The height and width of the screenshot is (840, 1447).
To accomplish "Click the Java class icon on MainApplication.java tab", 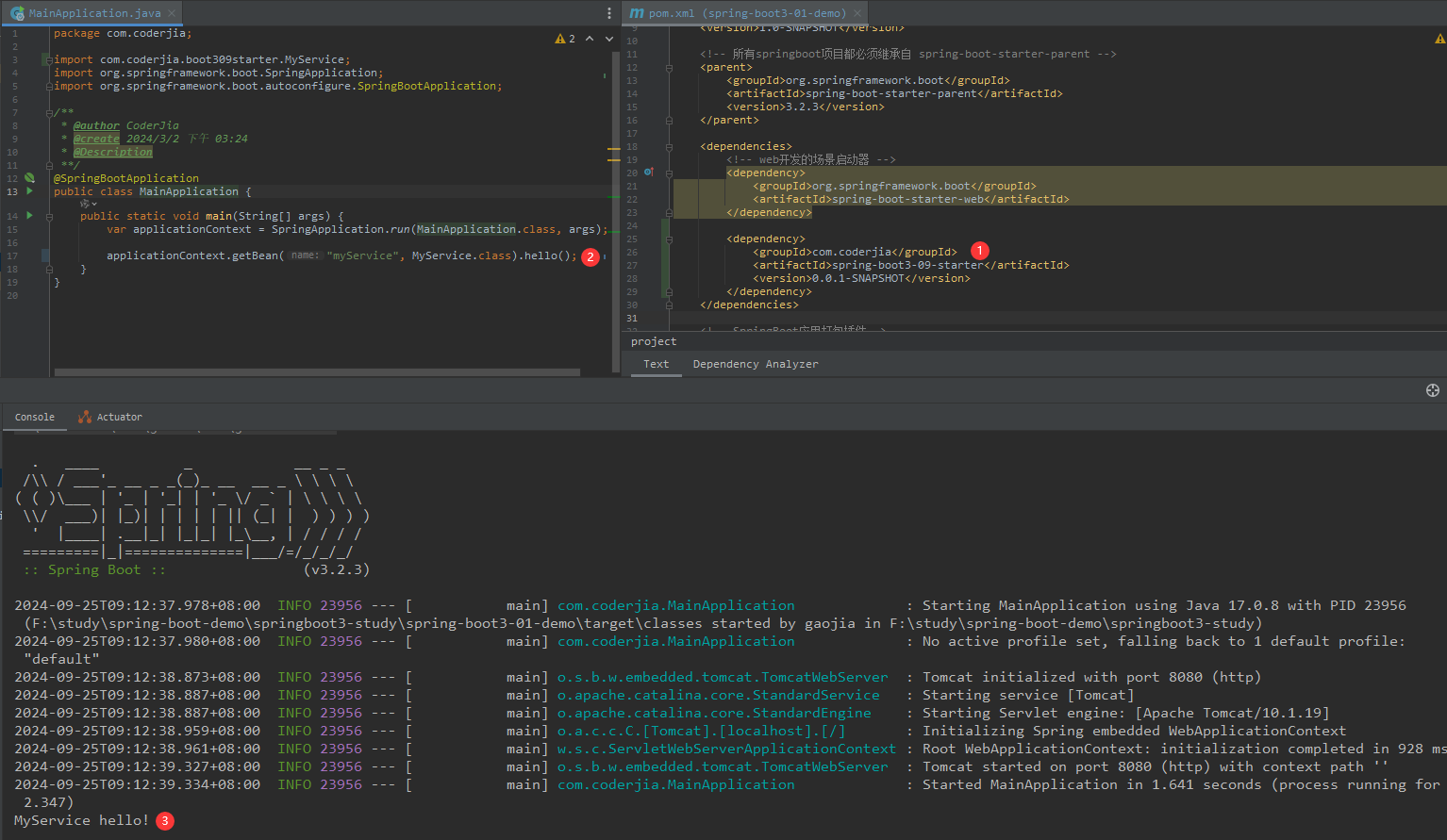I will coord(17,13).
